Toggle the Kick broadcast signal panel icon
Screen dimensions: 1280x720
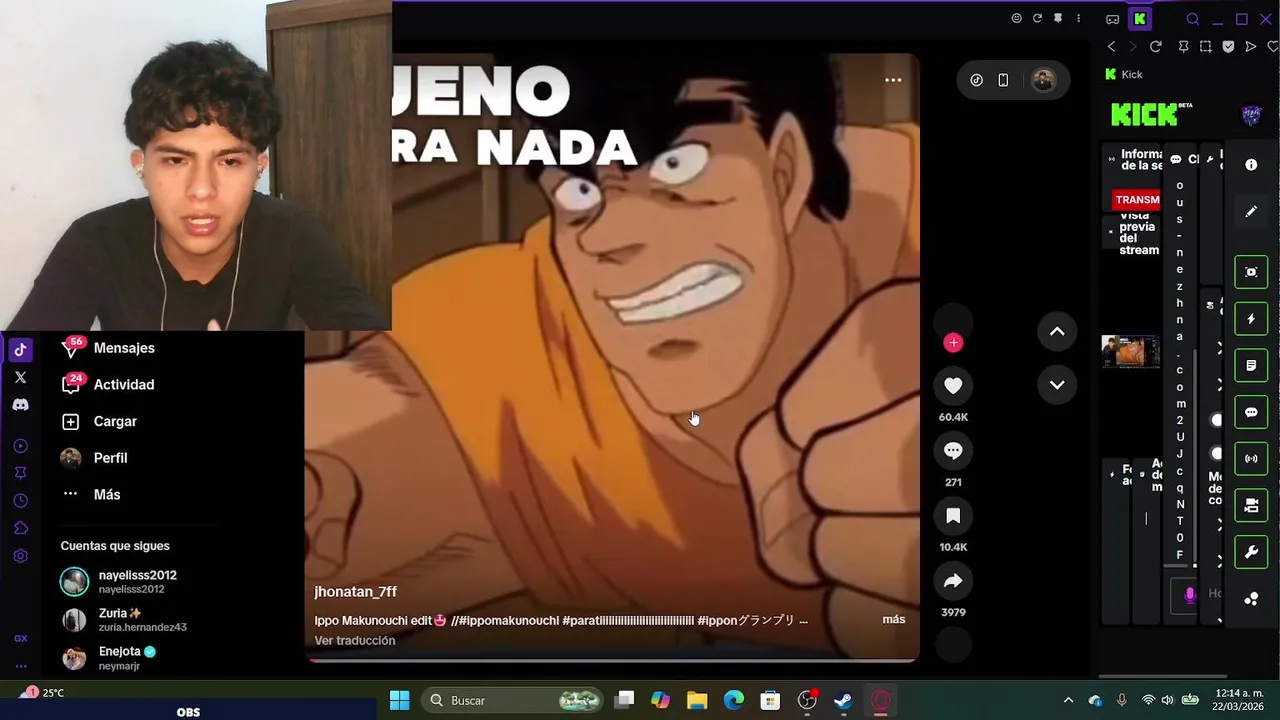click(1251, 459)
